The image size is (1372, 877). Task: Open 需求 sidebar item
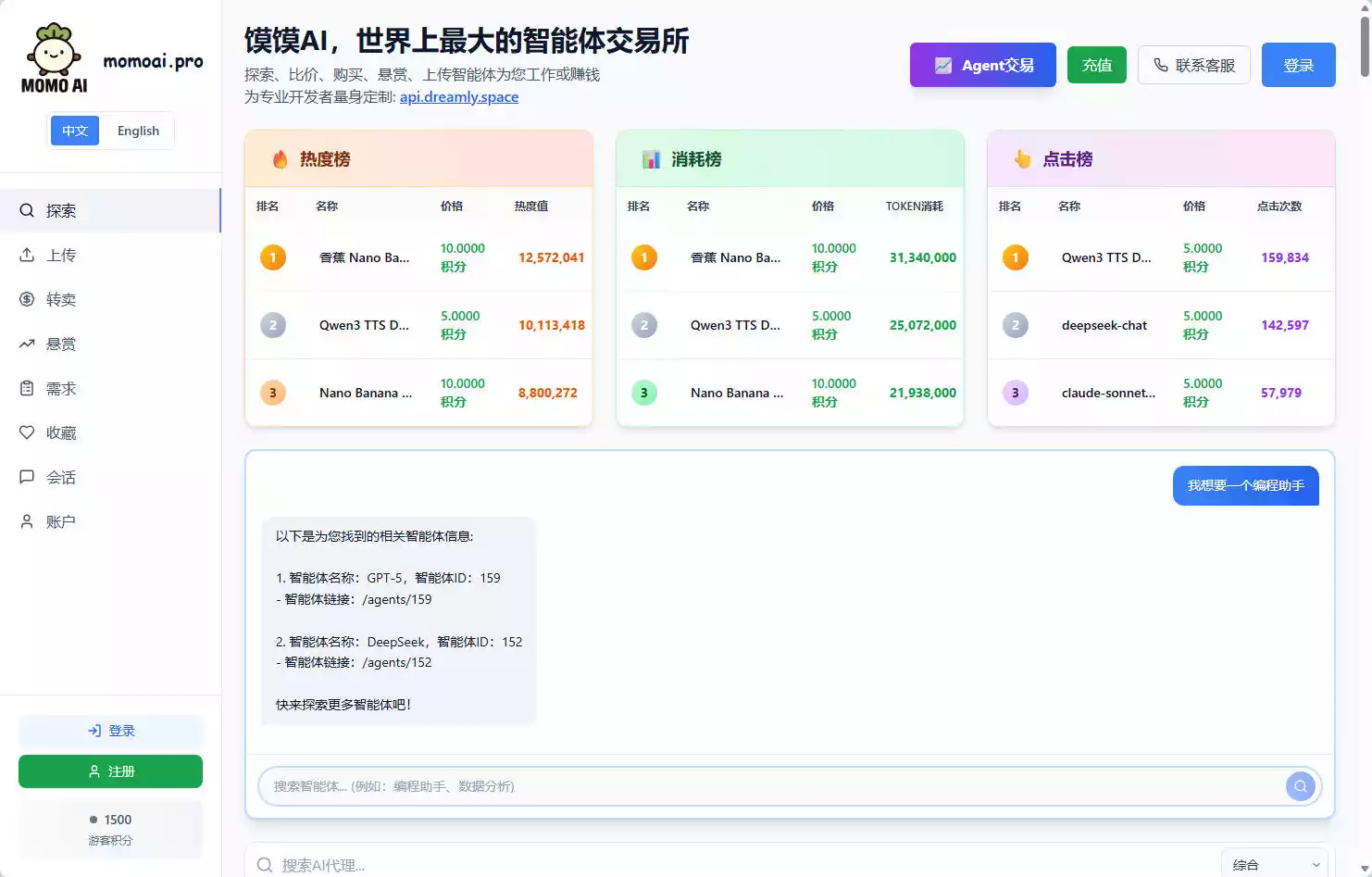(110, 388)
